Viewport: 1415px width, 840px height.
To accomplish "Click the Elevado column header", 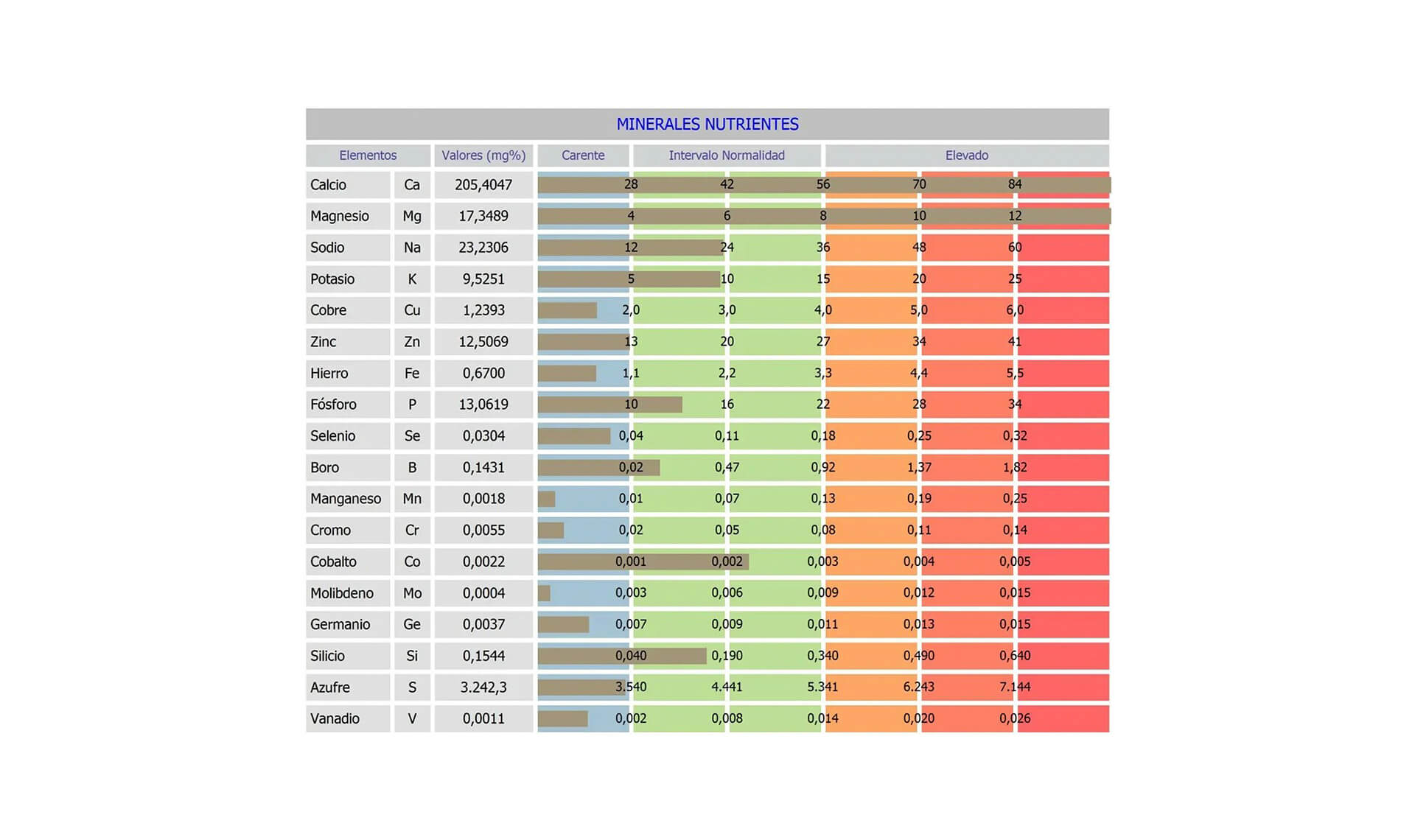I will click(x=967, y=155).
